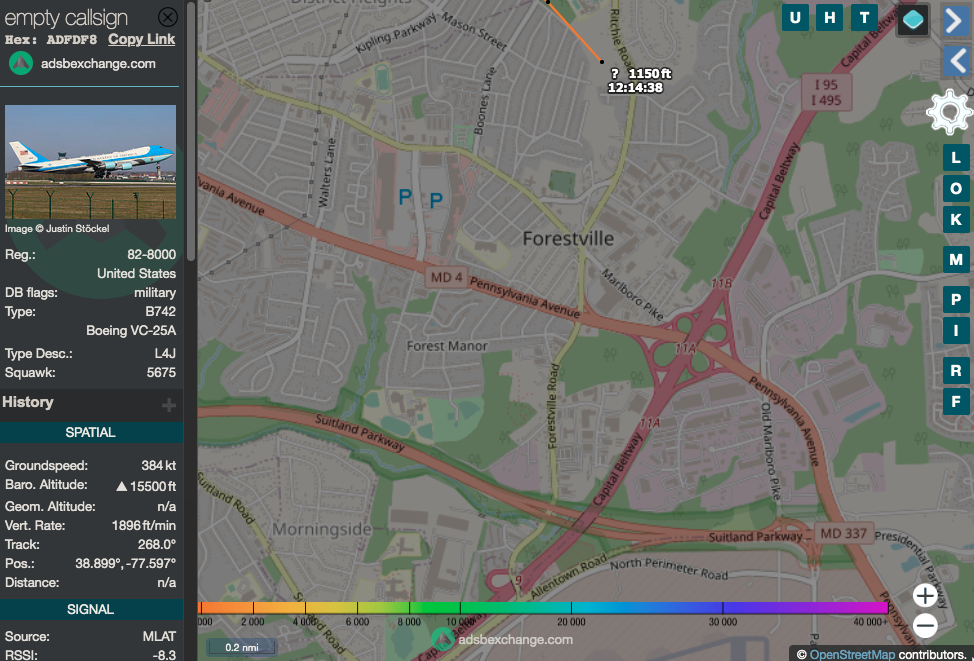Toggle the K map option button
Viewport: 974px width, 661px height.
pos(956,220)
